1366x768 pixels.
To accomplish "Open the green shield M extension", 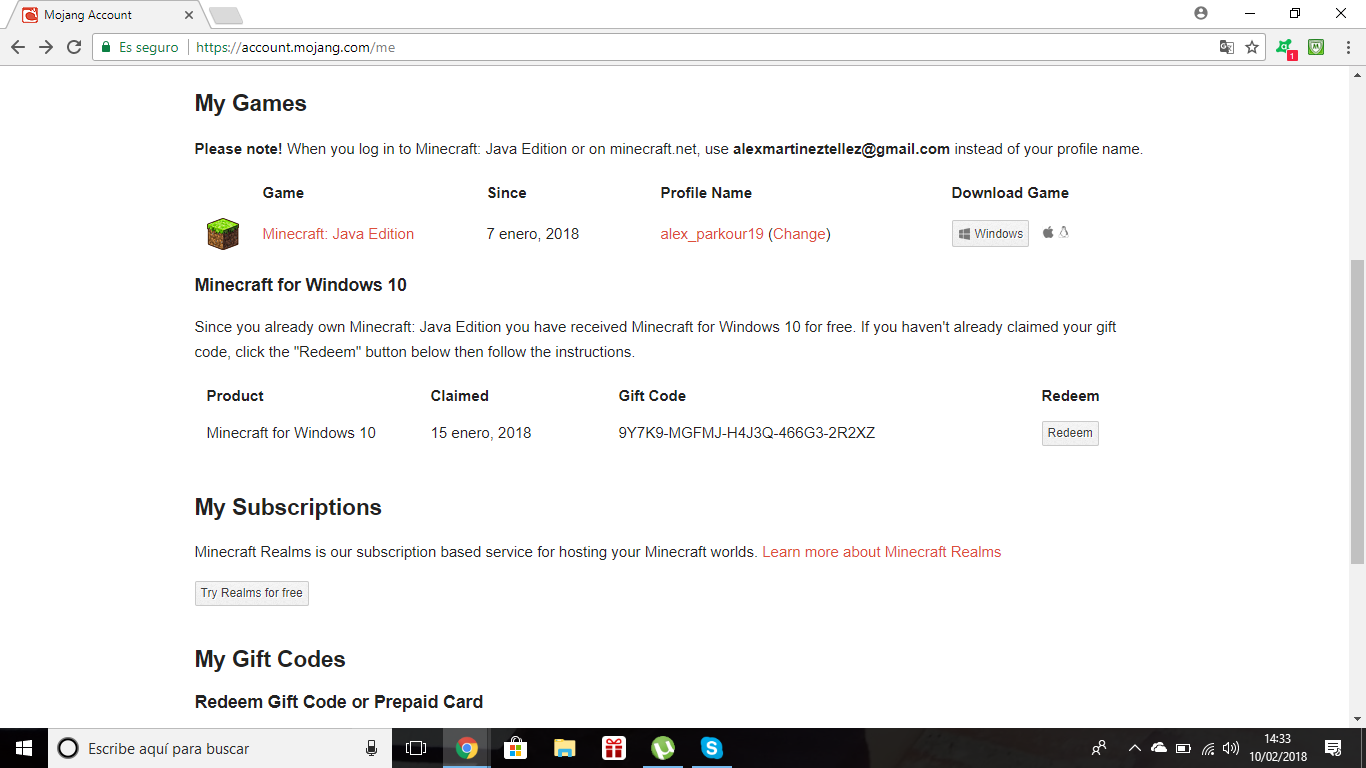I will [1316, 46].
